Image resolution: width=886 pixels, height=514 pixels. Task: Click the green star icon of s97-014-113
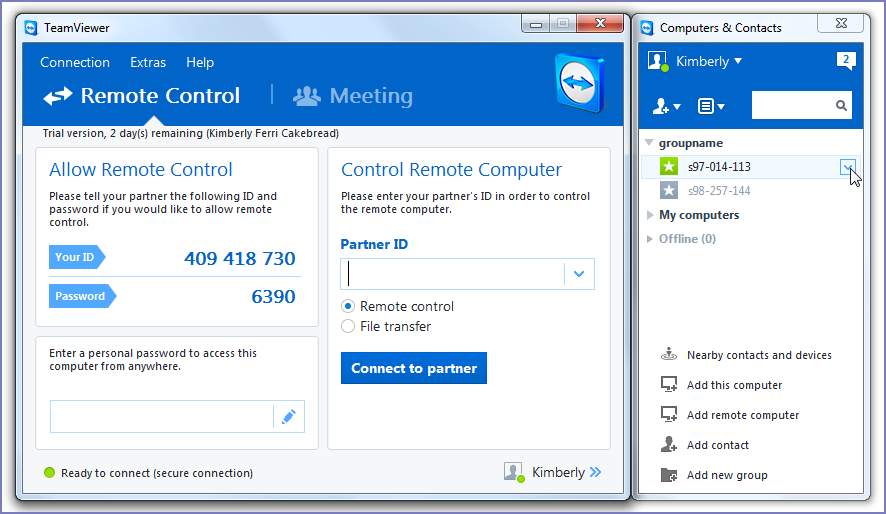click(669, 167)
